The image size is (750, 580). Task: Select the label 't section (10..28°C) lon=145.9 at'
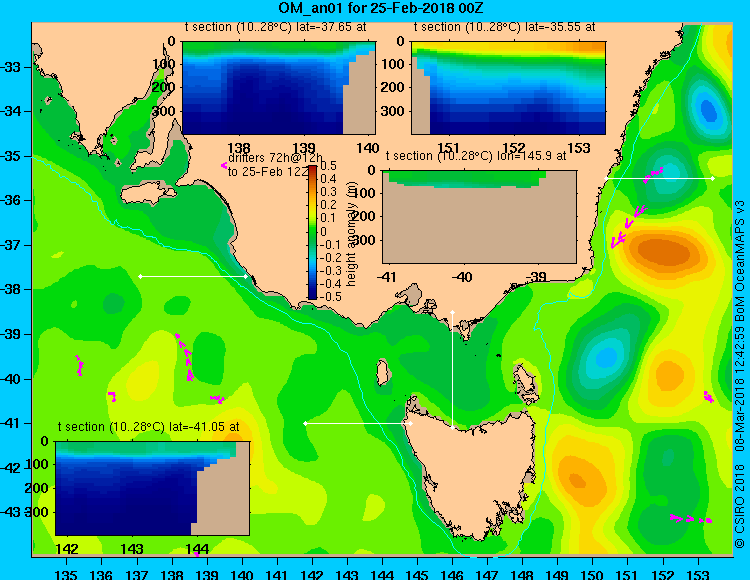coord(476,156)
